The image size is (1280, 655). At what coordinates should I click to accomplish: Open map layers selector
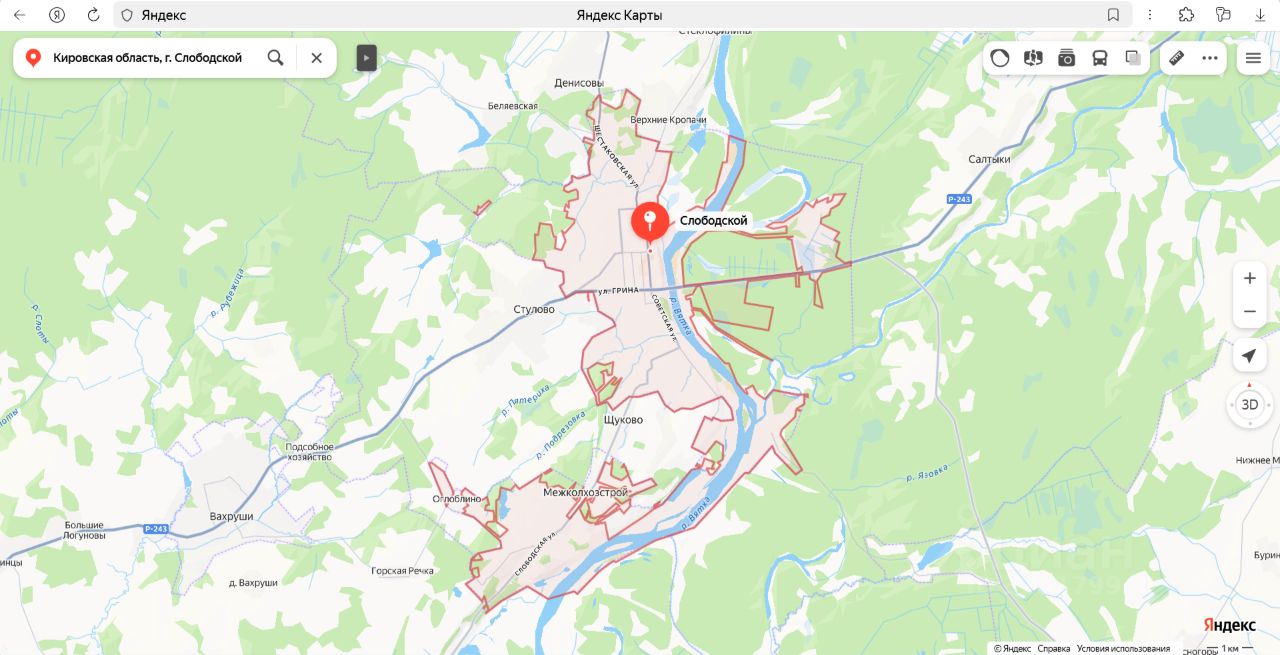1133,58
